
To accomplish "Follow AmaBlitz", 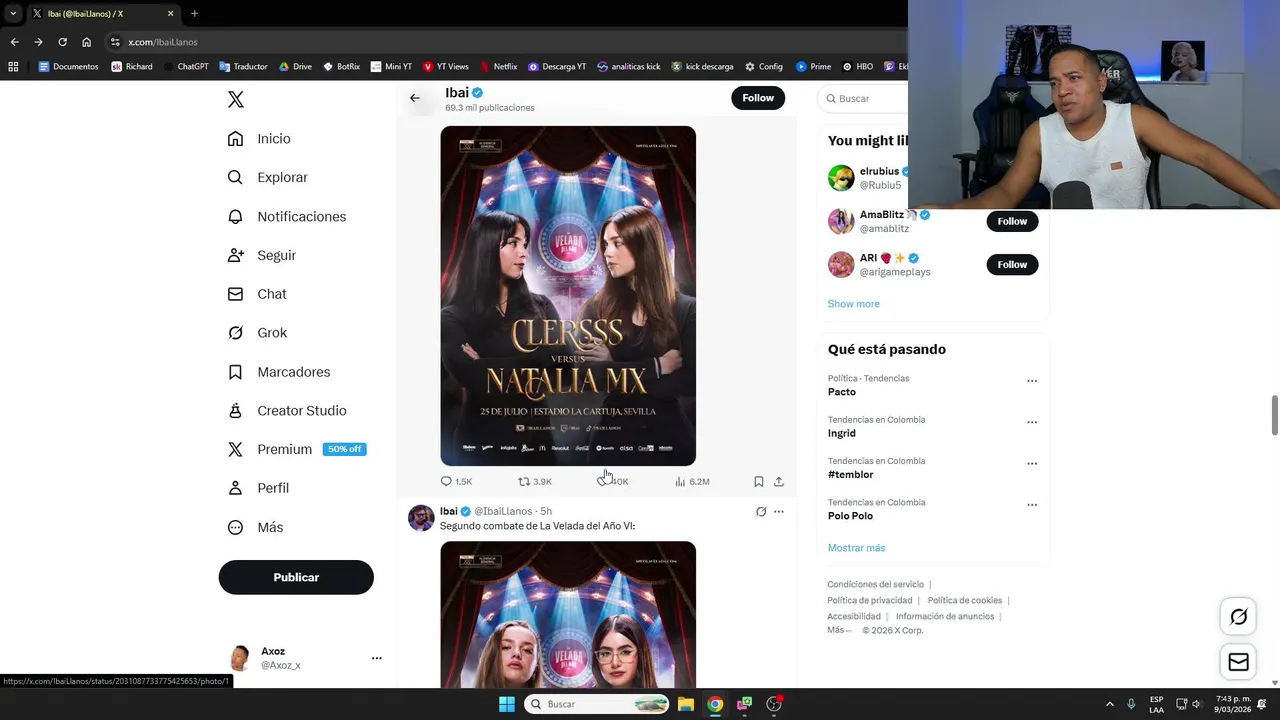I will (x=1012, y=221).
